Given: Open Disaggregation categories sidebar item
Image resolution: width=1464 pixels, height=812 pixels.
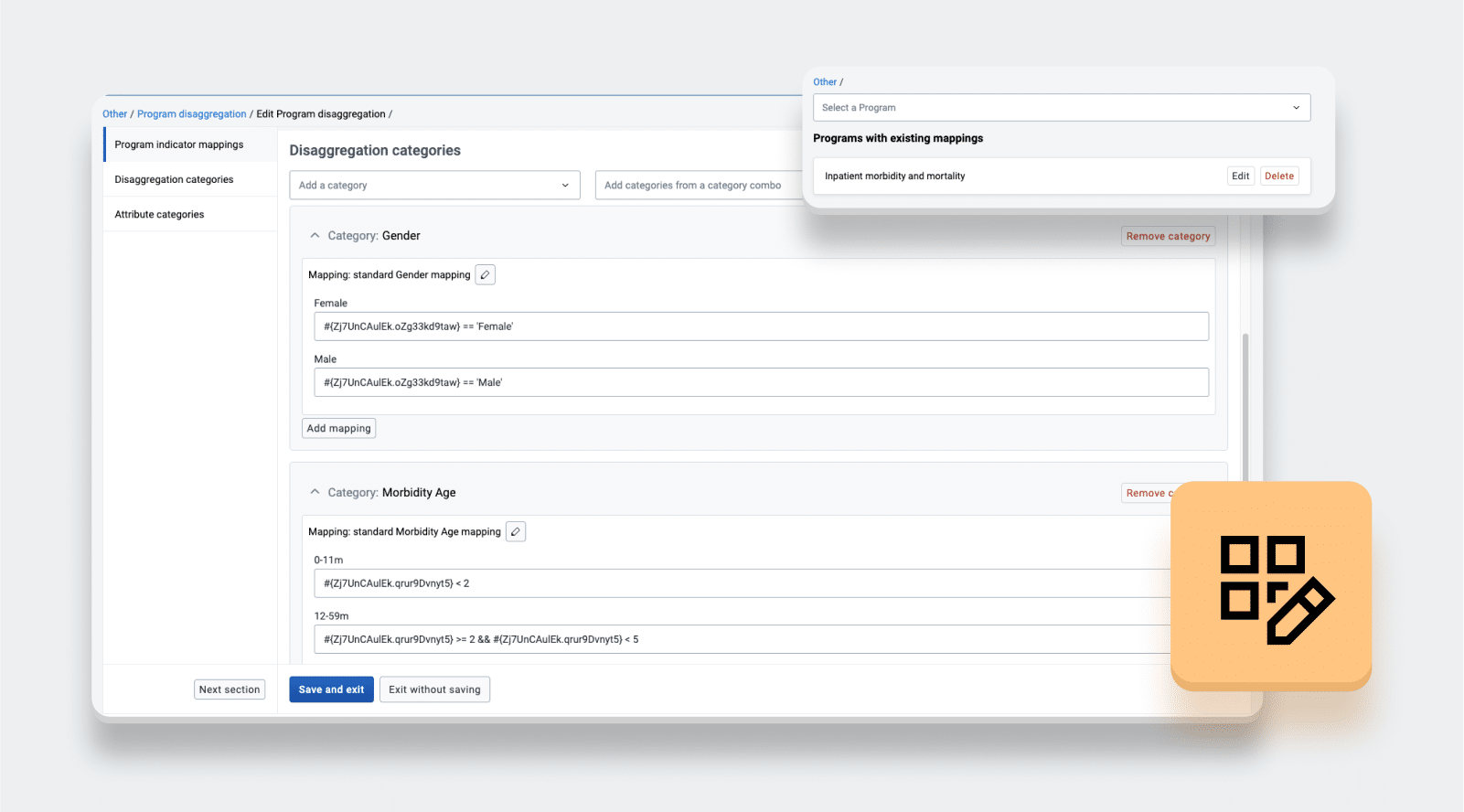Looking at the screenshot, I should pyautogui.click(x=174, y=180).
